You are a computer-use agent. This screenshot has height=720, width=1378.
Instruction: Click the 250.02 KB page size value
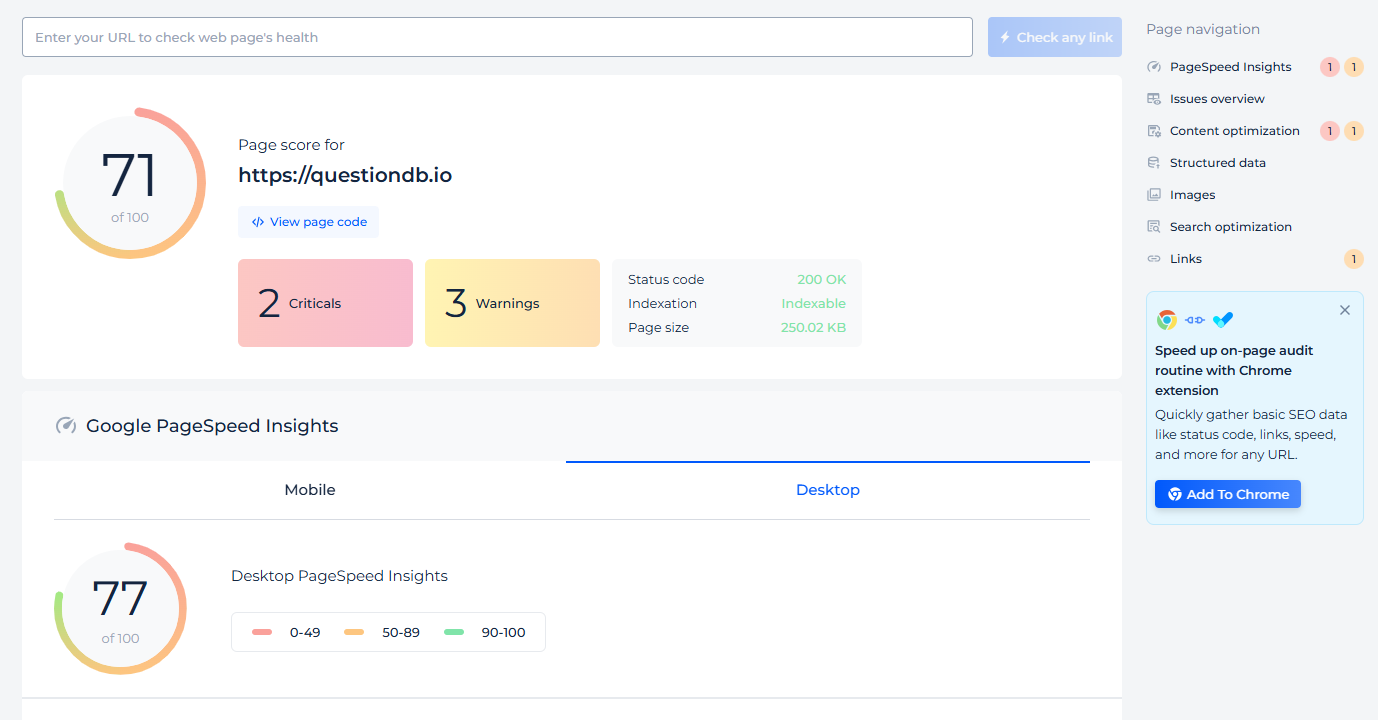pos(813,327)
